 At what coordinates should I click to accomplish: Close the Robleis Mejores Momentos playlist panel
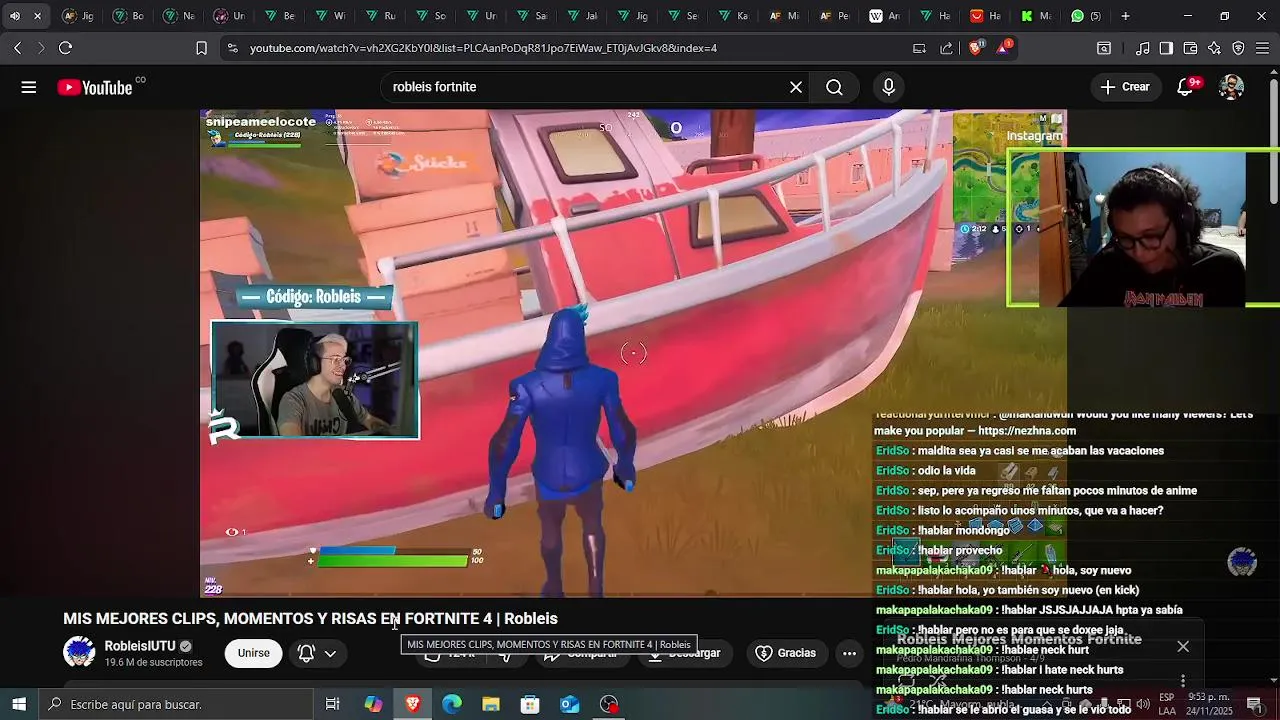click(1183, 647)
